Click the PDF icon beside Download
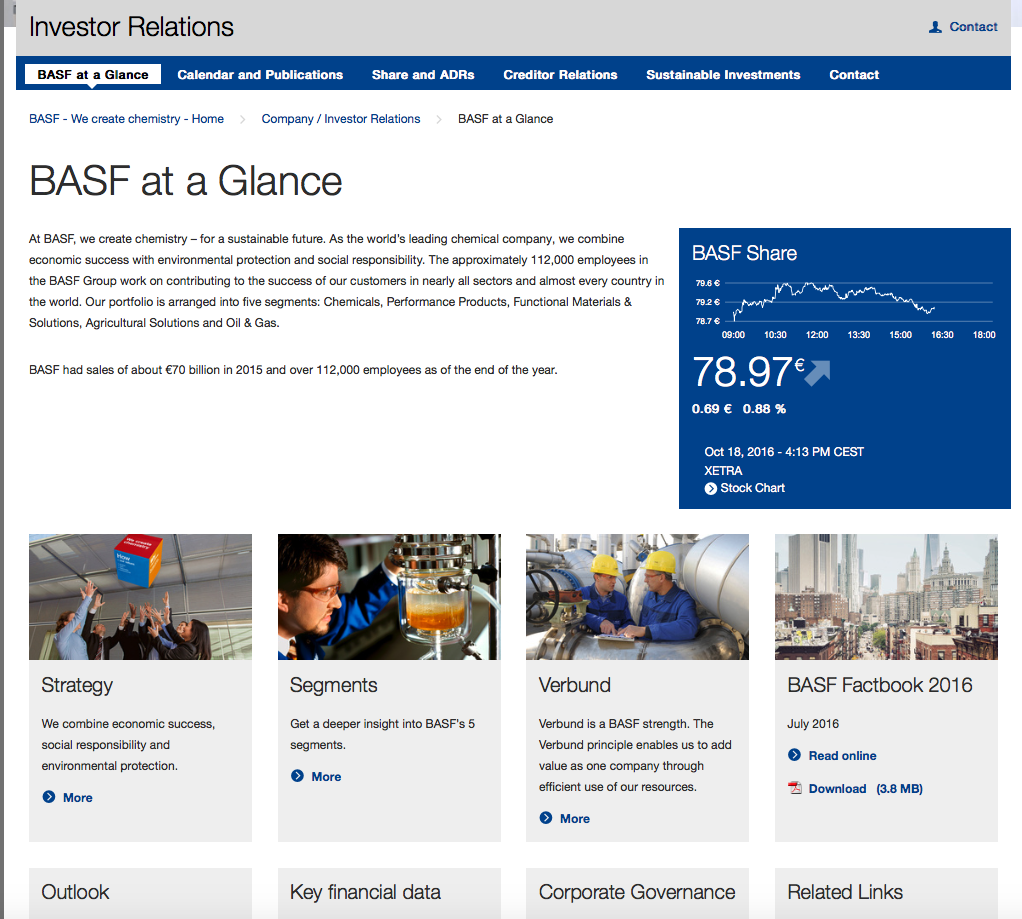Viewport: 1022px width, 919px height. click(795, 788)
